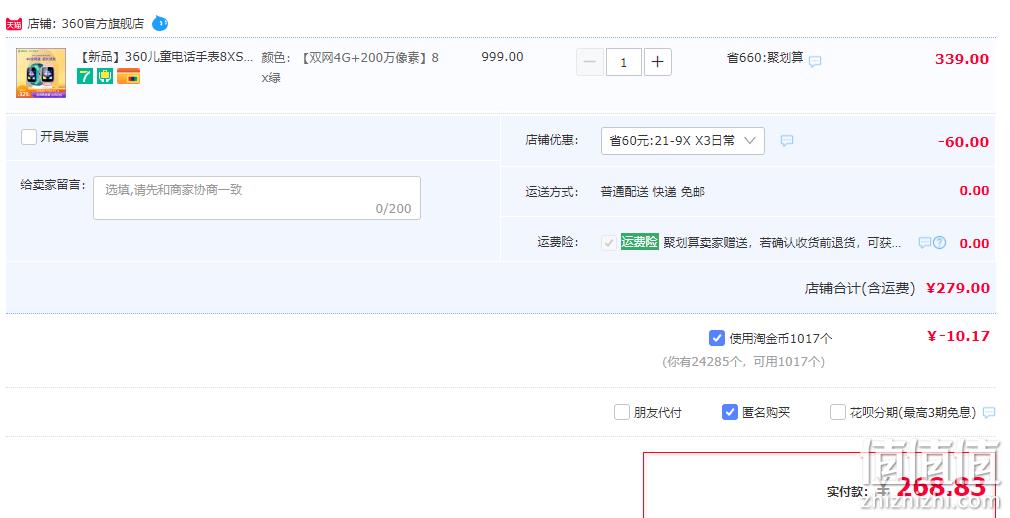Increase quantity with the plus button
1010x518 pixels.
pos(658,62)
